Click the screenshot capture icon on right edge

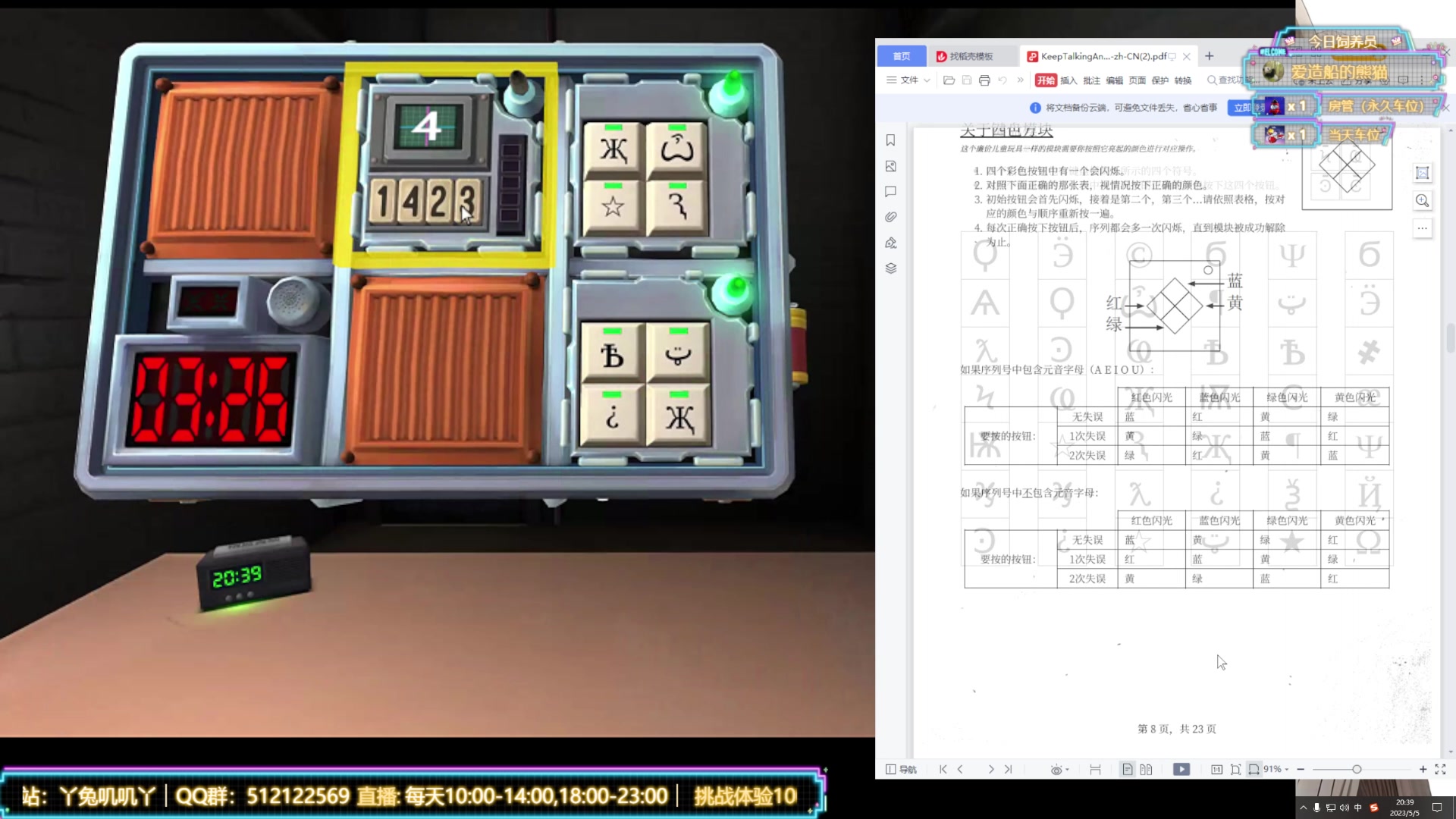click(1423, 173)
